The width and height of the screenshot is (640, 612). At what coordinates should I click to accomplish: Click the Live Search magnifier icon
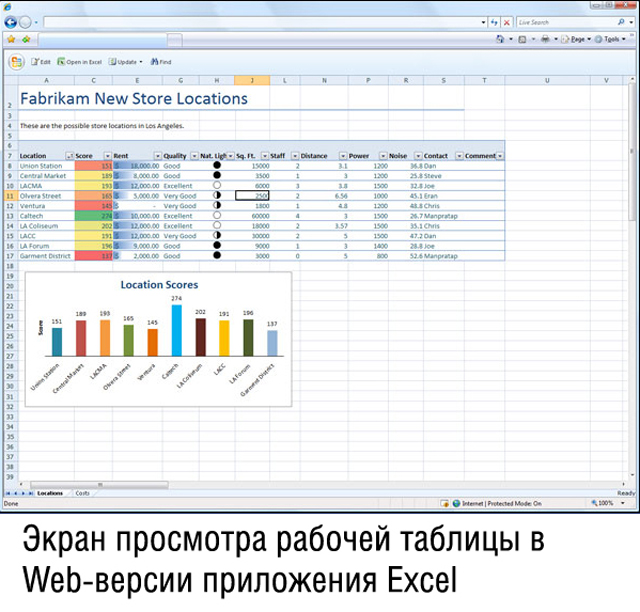tap(621, 22)
